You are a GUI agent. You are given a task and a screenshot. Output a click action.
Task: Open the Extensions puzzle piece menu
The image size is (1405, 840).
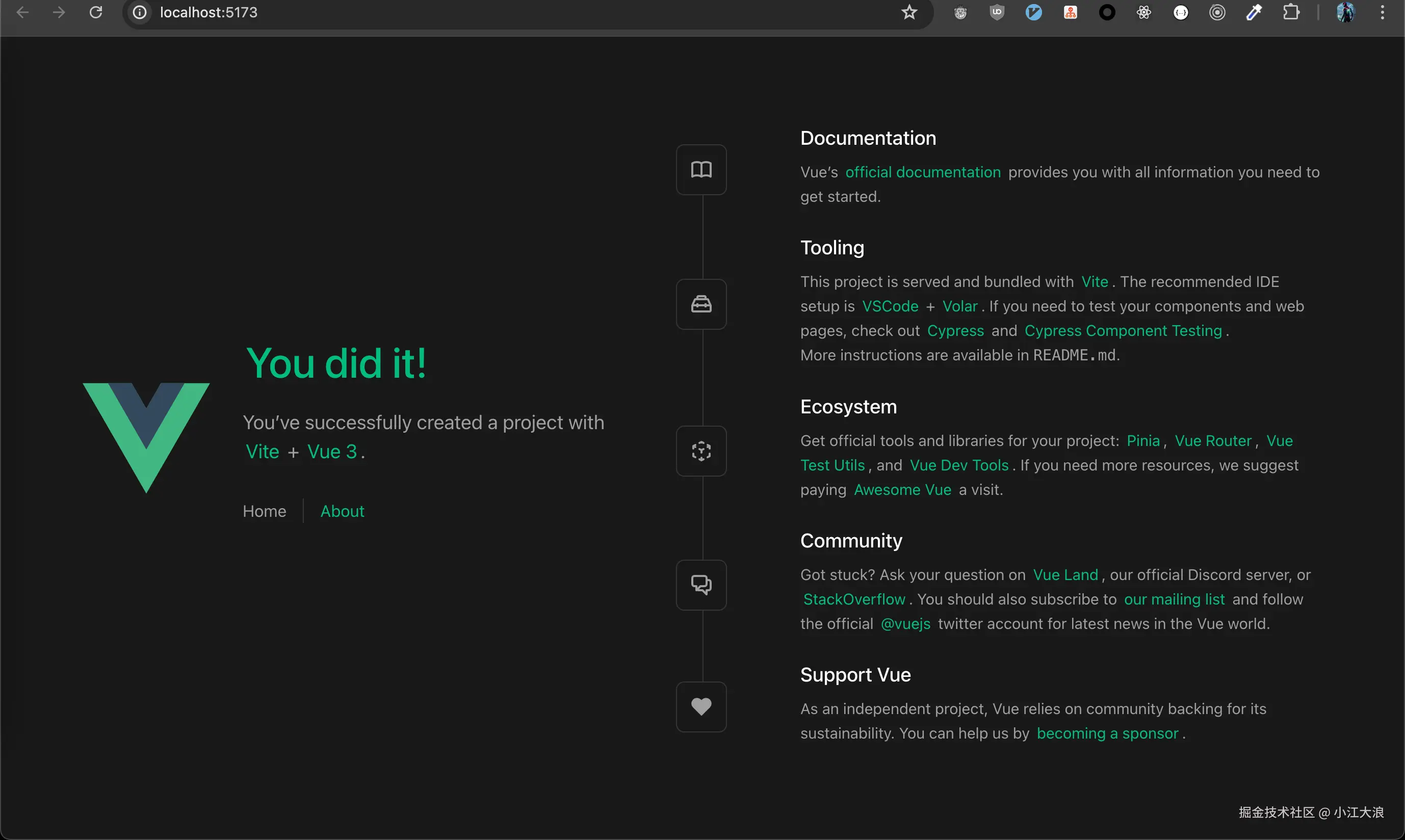[1291, 12]
